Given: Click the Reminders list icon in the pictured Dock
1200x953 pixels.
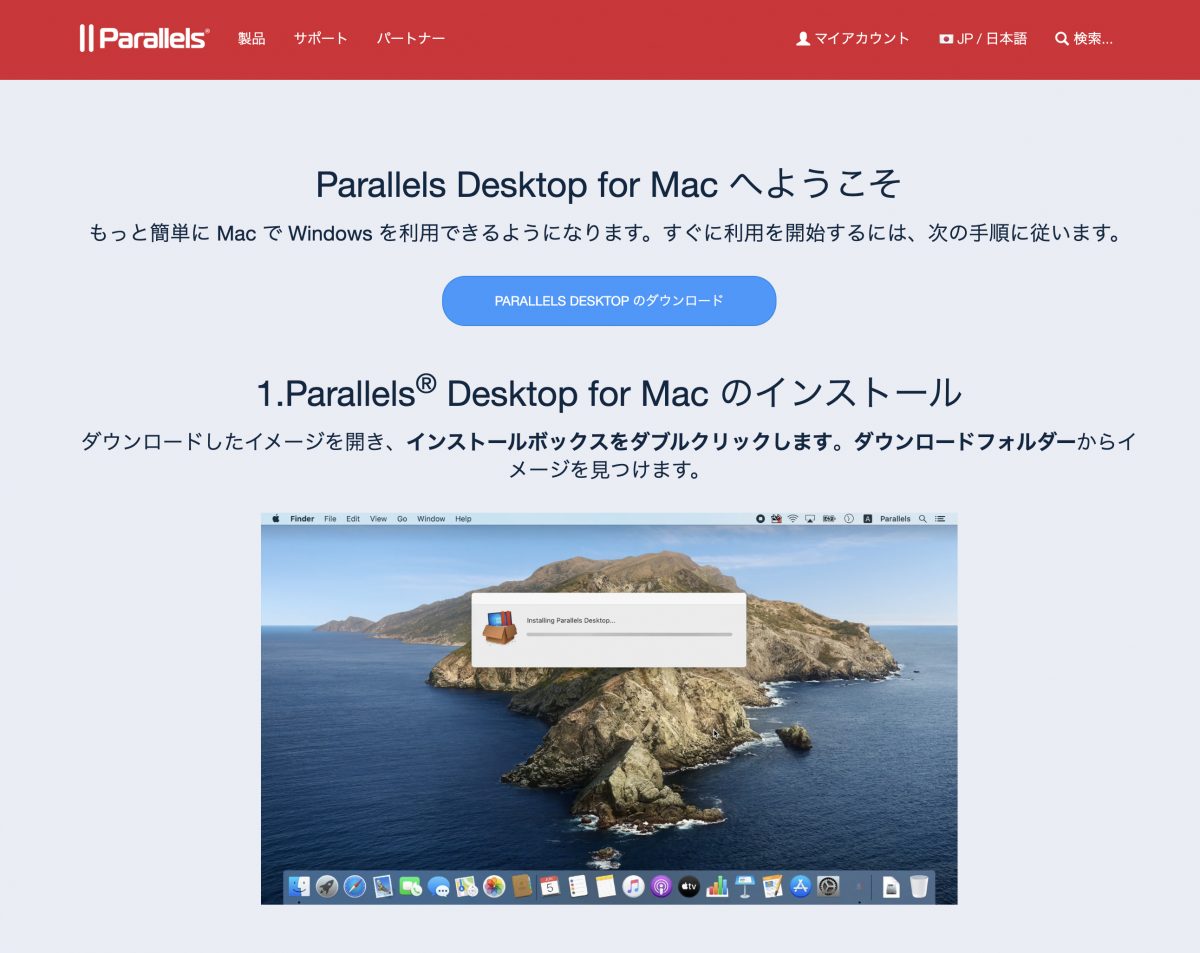Looking at the screenshot, I should click(x=577, y=886).
